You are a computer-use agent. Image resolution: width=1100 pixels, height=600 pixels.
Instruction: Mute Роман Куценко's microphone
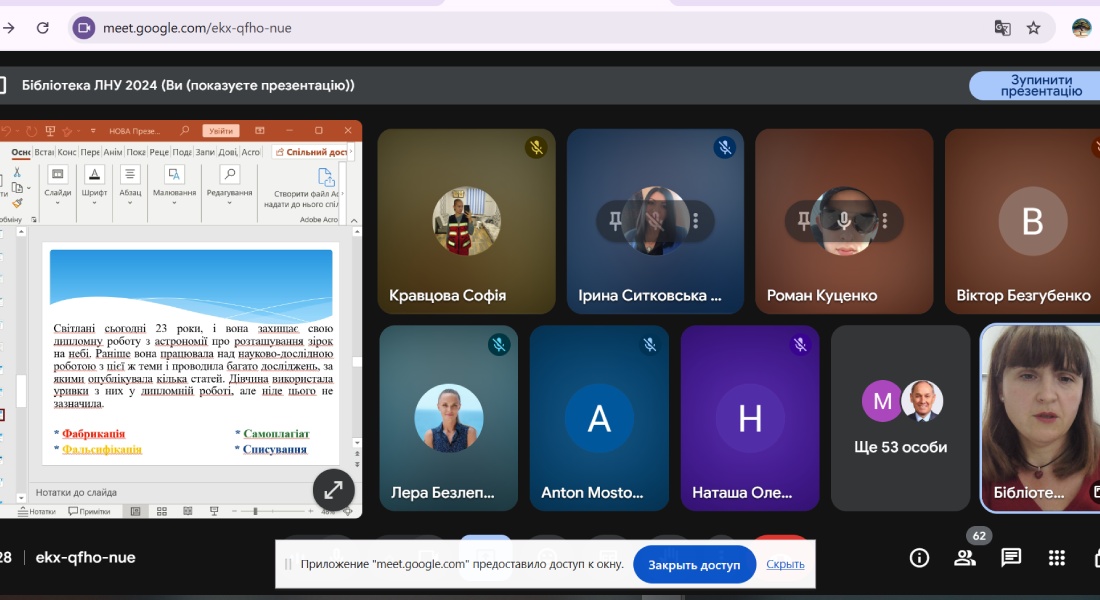845,220
